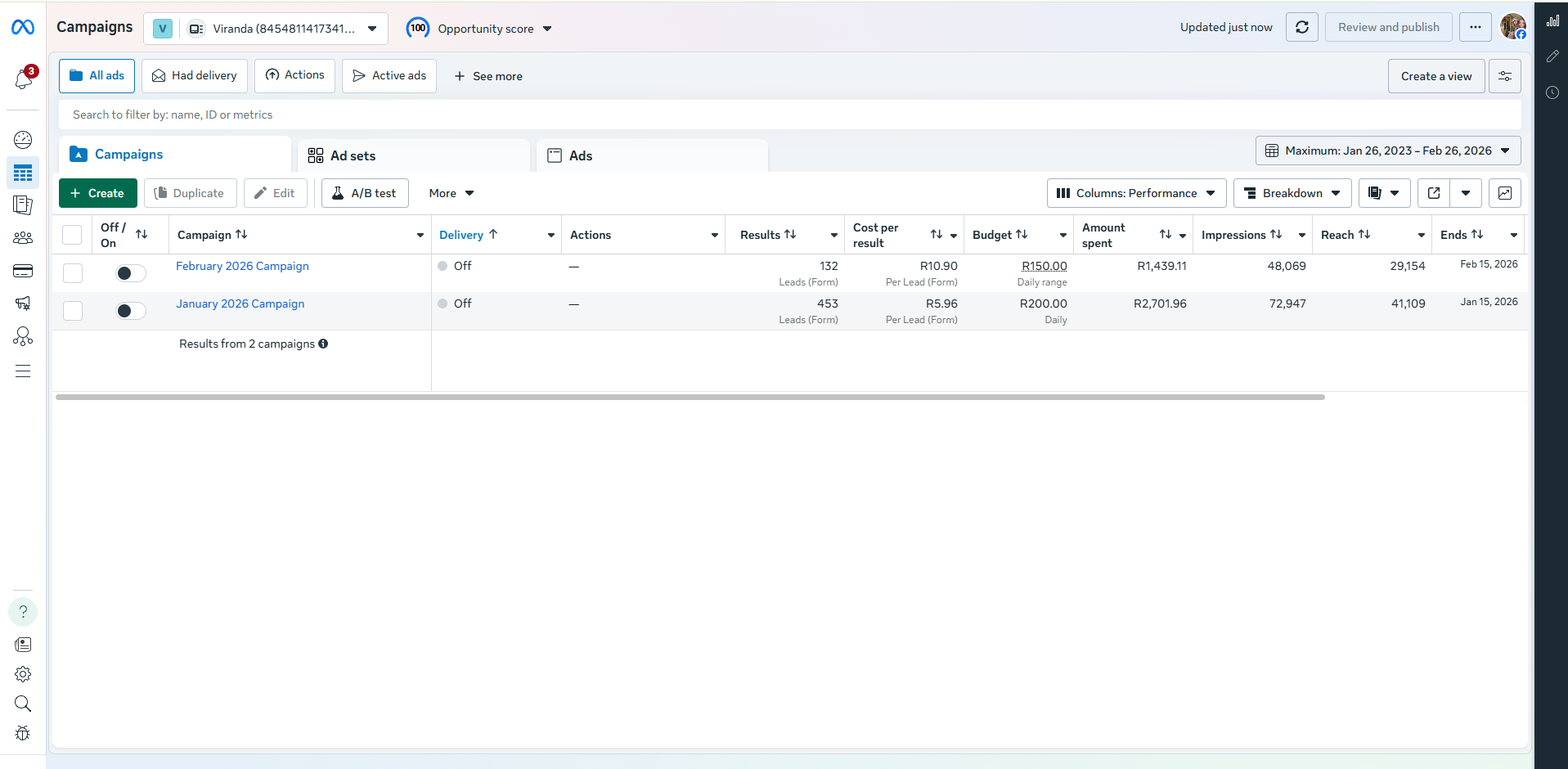Click the Billing credit card icon
Screen dimensions: 1568x769
pos(23,271)
